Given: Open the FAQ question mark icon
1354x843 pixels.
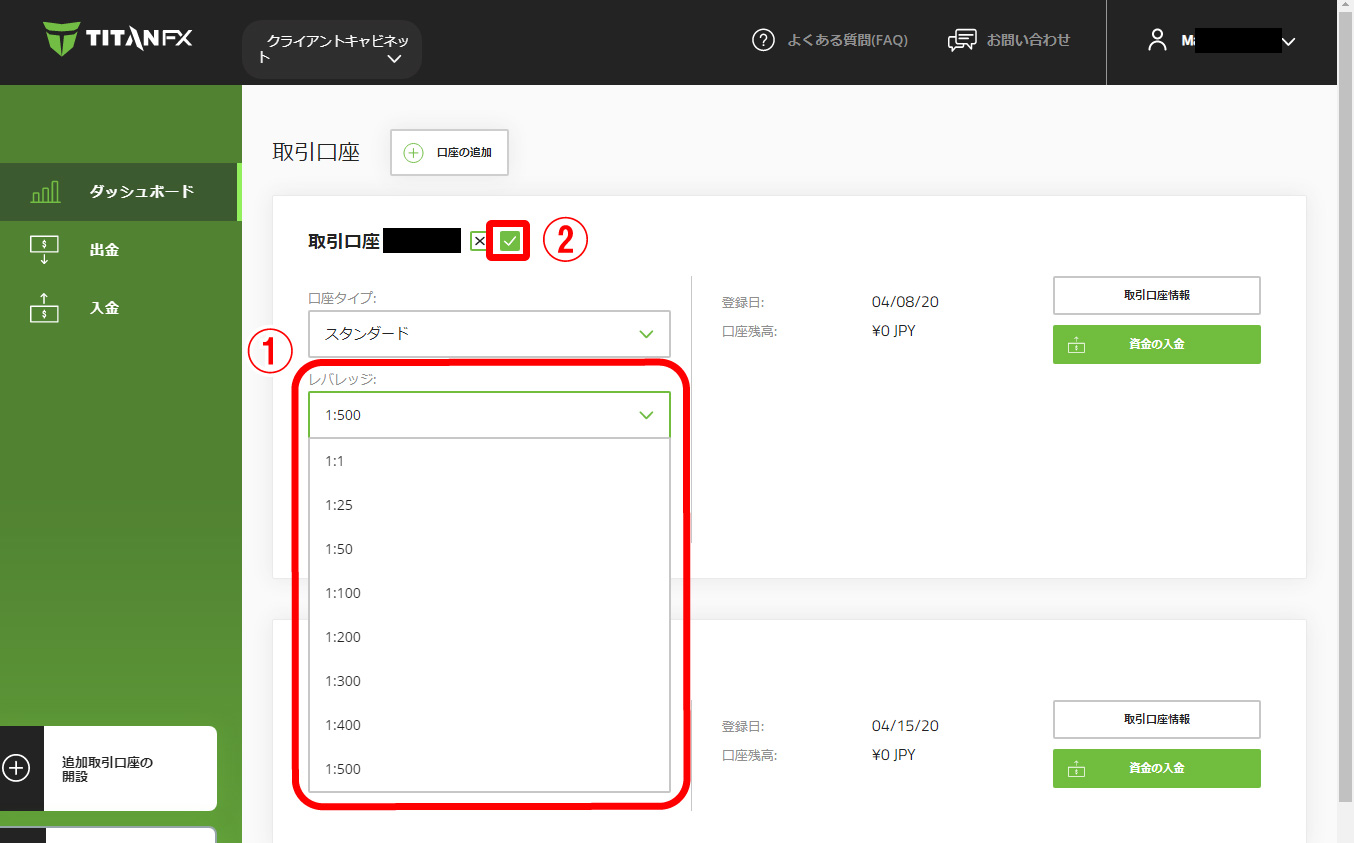Looking at the screenshot, I should tap(763, 41).
